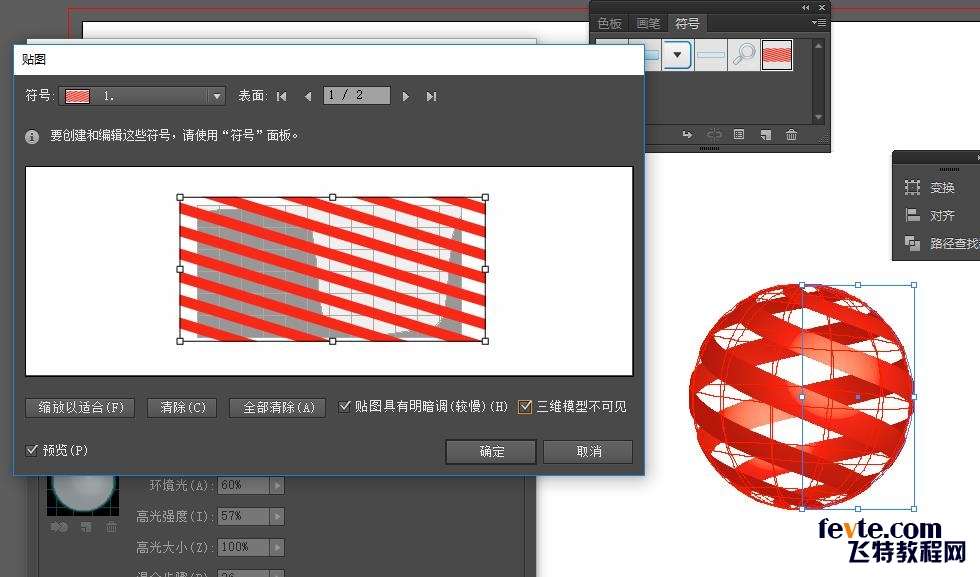This screenshot has height=577, width=980.
Task: Collapse the 符号 panel with double arrows
Action: (x=806, y=8)
